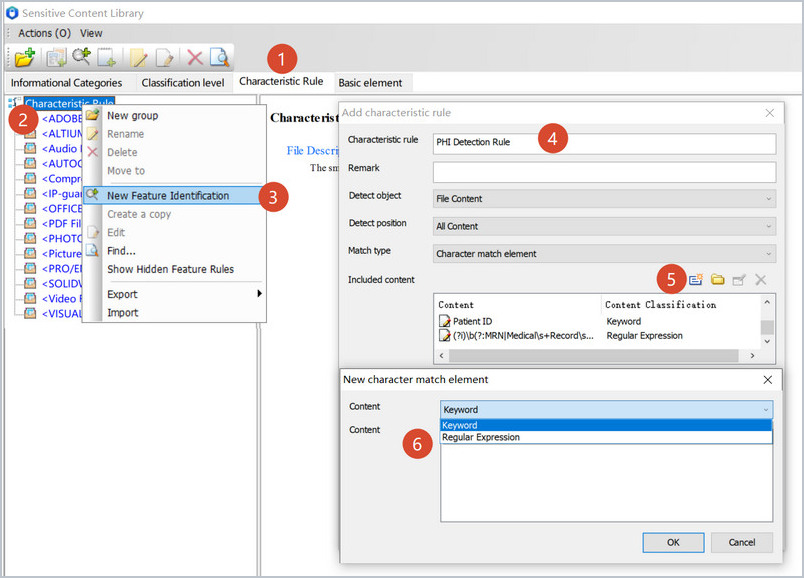
Task: Select the Patient ID content row
Action: [x=598, y=321]
